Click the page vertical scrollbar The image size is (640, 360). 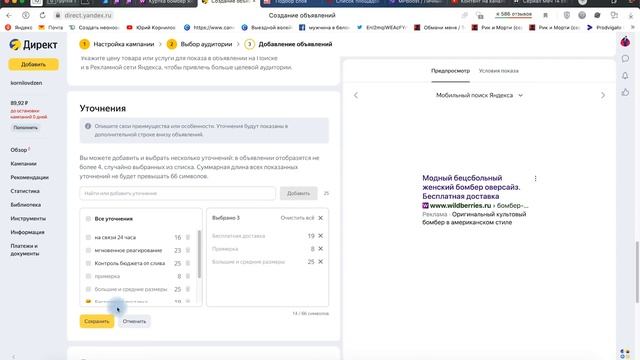click(637, 271)
